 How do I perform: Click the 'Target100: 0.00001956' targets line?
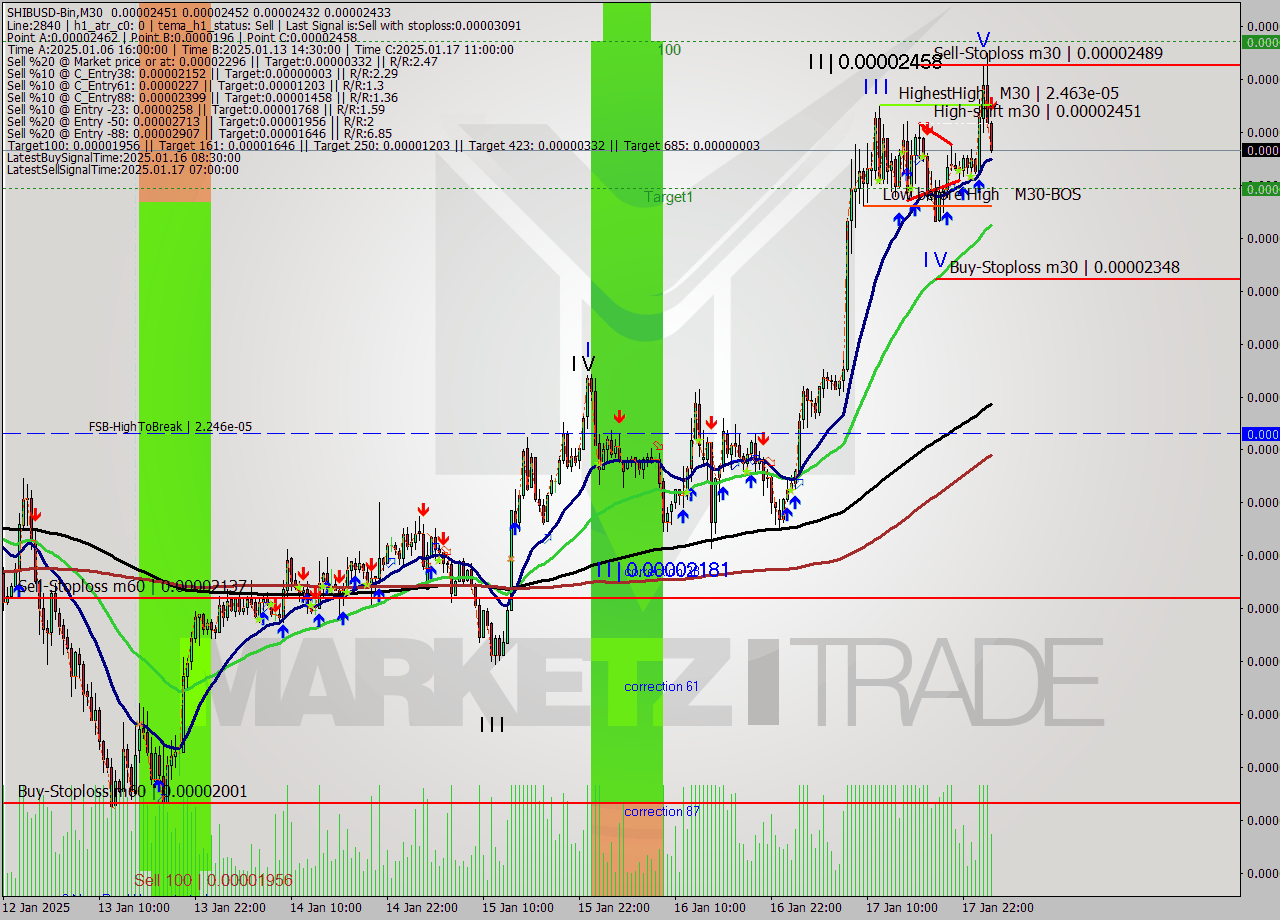point(383,145)
